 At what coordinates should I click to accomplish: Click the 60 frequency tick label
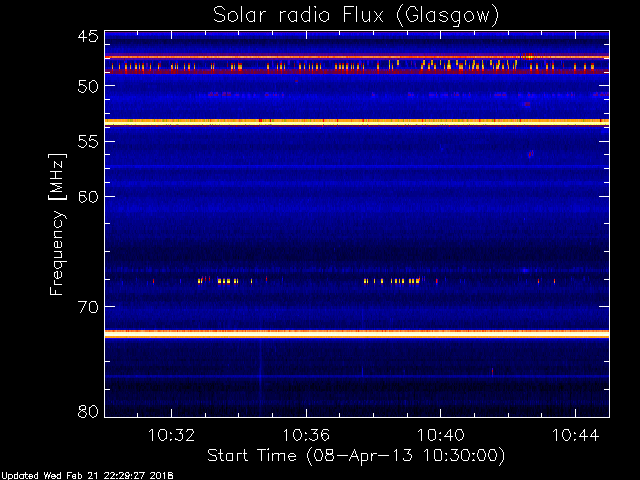tap(88, 197)
